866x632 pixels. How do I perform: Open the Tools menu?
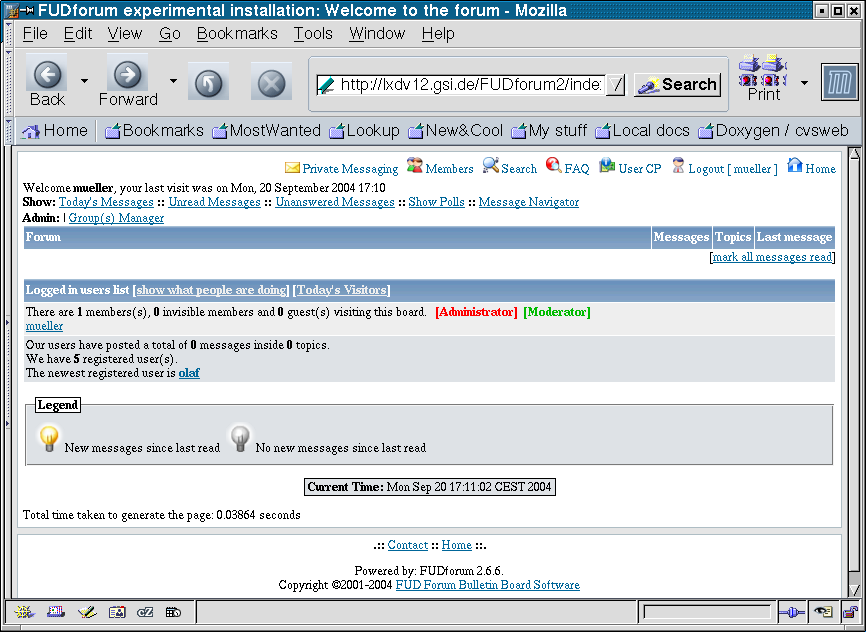click(x=313, y=33)
